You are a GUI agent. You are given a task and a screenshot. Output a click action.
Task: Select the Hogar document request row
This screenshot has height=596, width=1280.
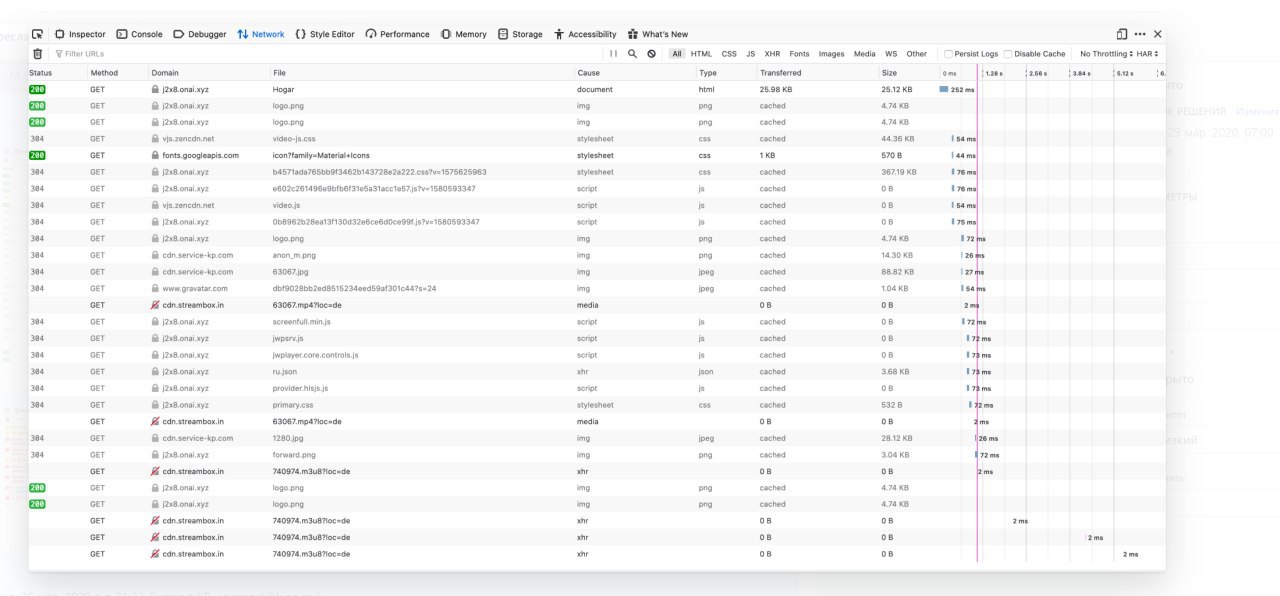click(x=597, y=89)
